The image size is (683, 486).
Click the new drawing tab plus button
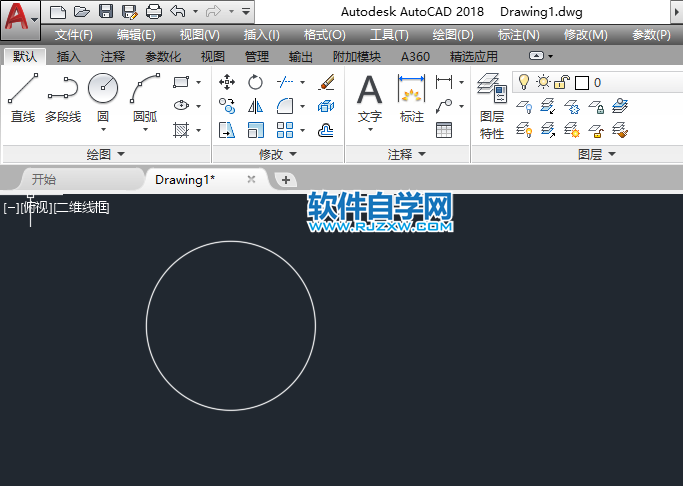286,180
